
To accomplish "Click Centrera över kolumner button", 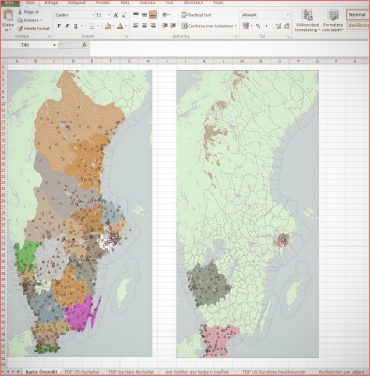I will pos(209,26).
